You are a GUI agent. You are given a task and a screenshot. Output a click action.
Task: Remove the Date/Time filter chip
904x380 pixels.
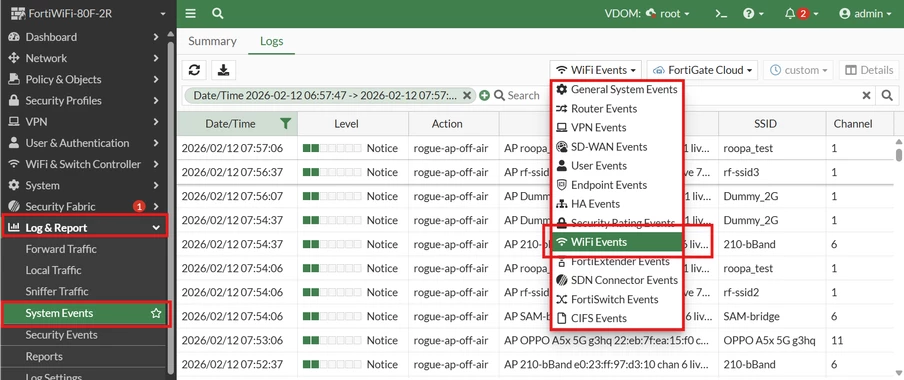pos(467,95)
